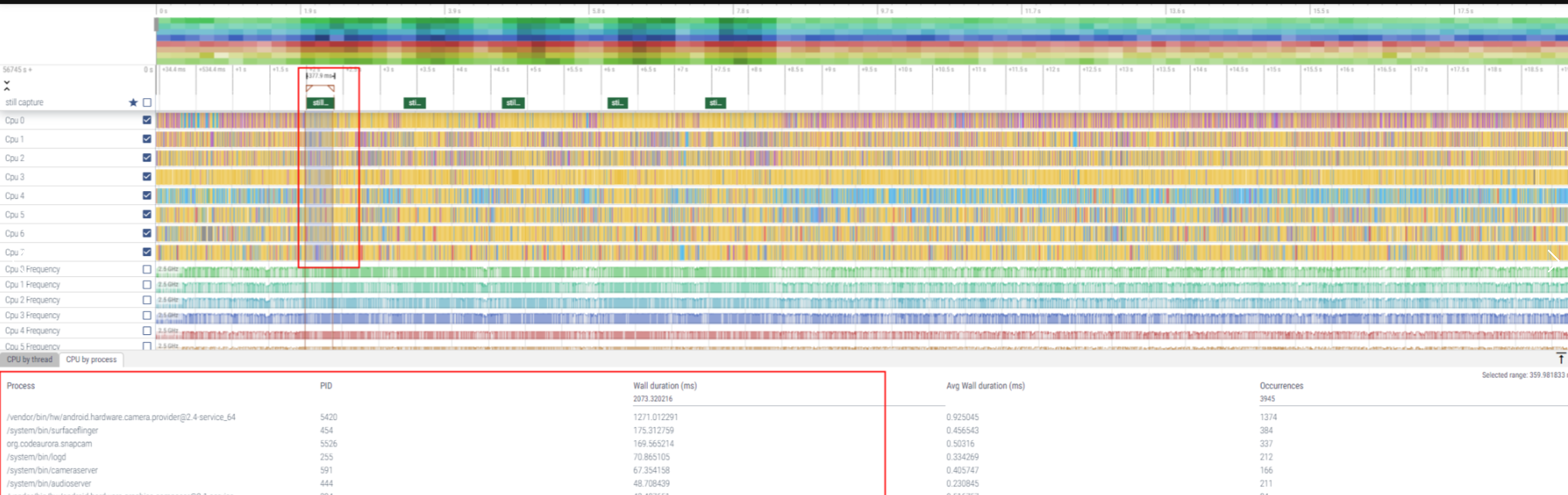Select the third still capture slice
Image resolution: width=1568 pixels, height=495 pixels.
(513, 103)
